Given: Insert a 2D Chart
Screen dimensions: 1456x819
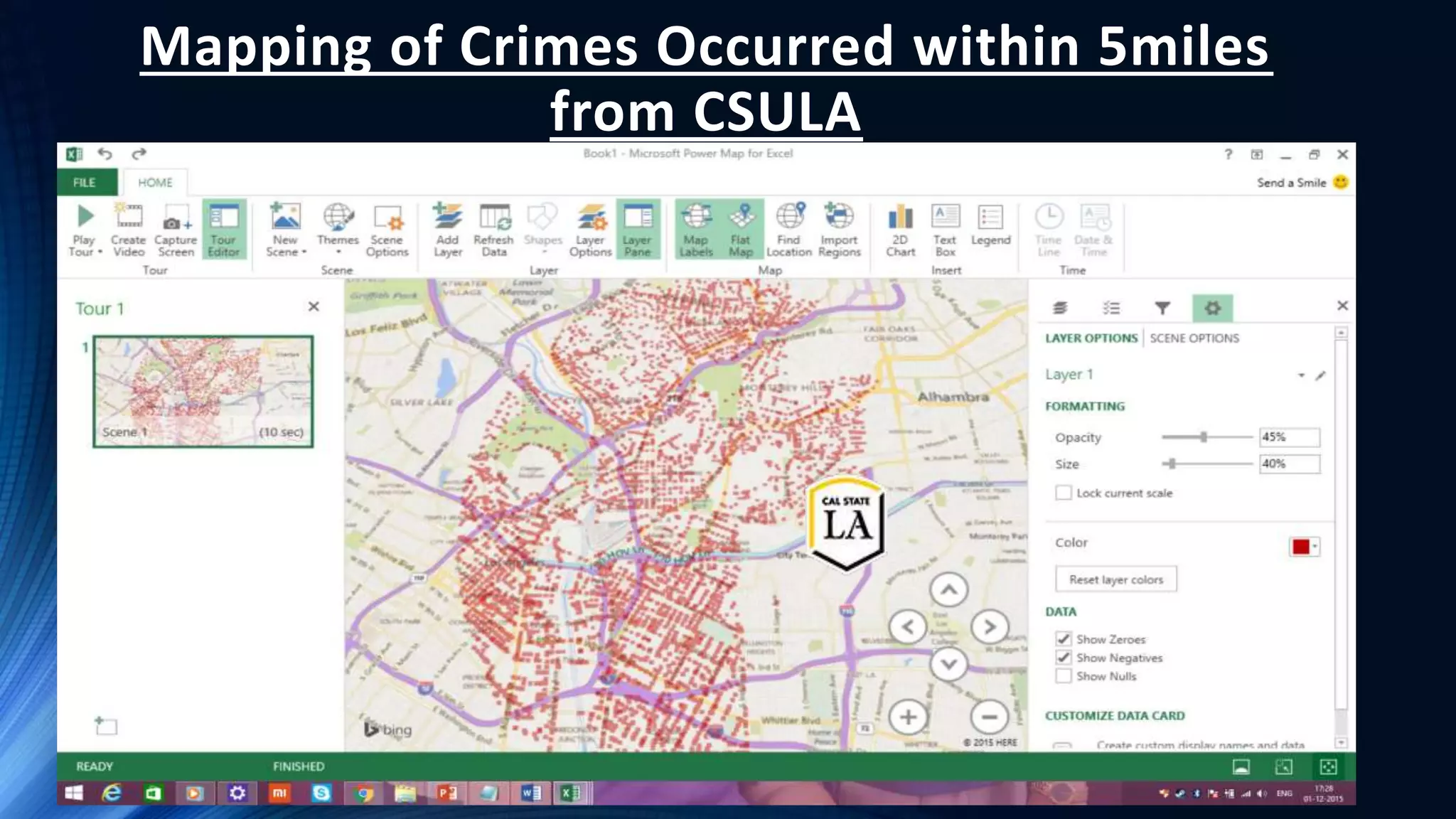Looking at the screenshot, I should pos(900,230).
